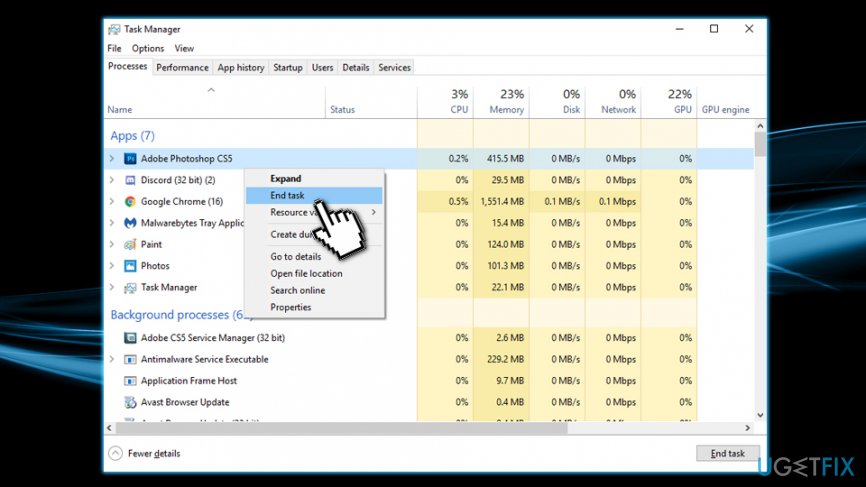866x487 pixels.
Task: Sort by the Name column header
Action: click(x=215, y=102)
